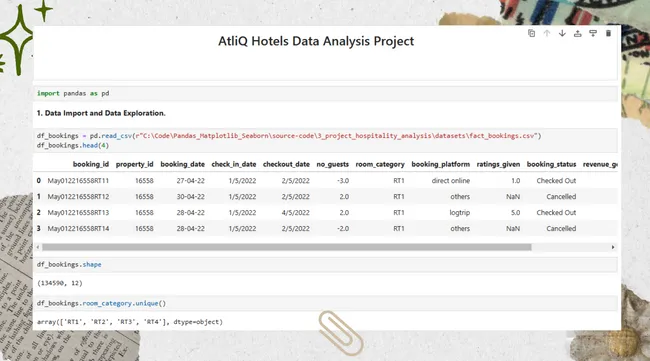Click the no_guests column header
The width and height of the screenshot is (650, 361).
332,164
